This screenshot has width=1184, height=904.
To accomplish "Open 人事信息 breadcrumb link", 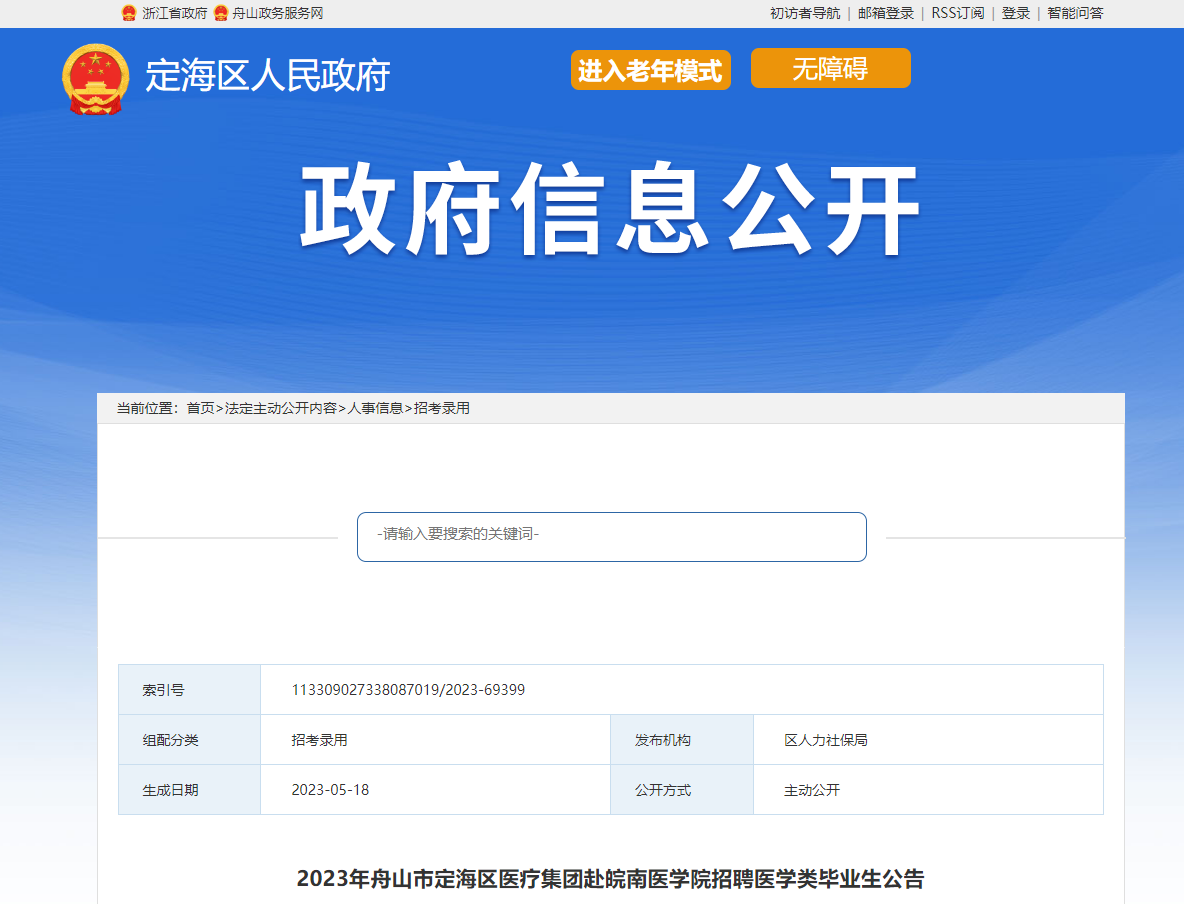I will tap(375, 408).
